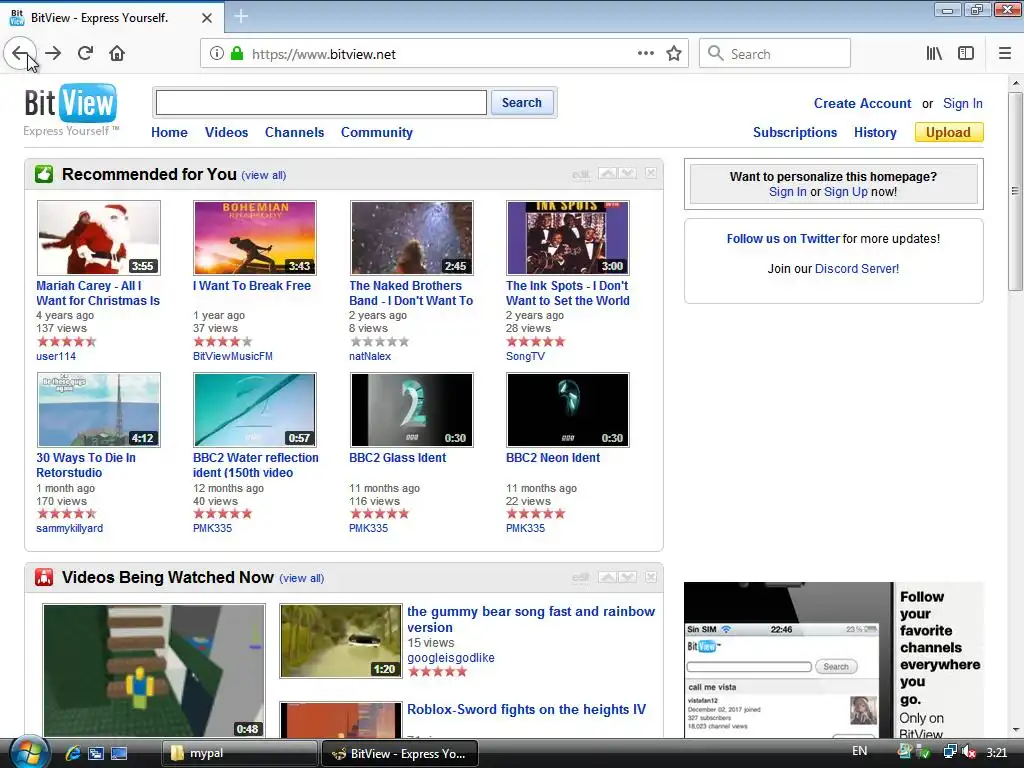1024x768 pixels.
Task: Go back with the browser back arrow
Action: coord(20,54)
